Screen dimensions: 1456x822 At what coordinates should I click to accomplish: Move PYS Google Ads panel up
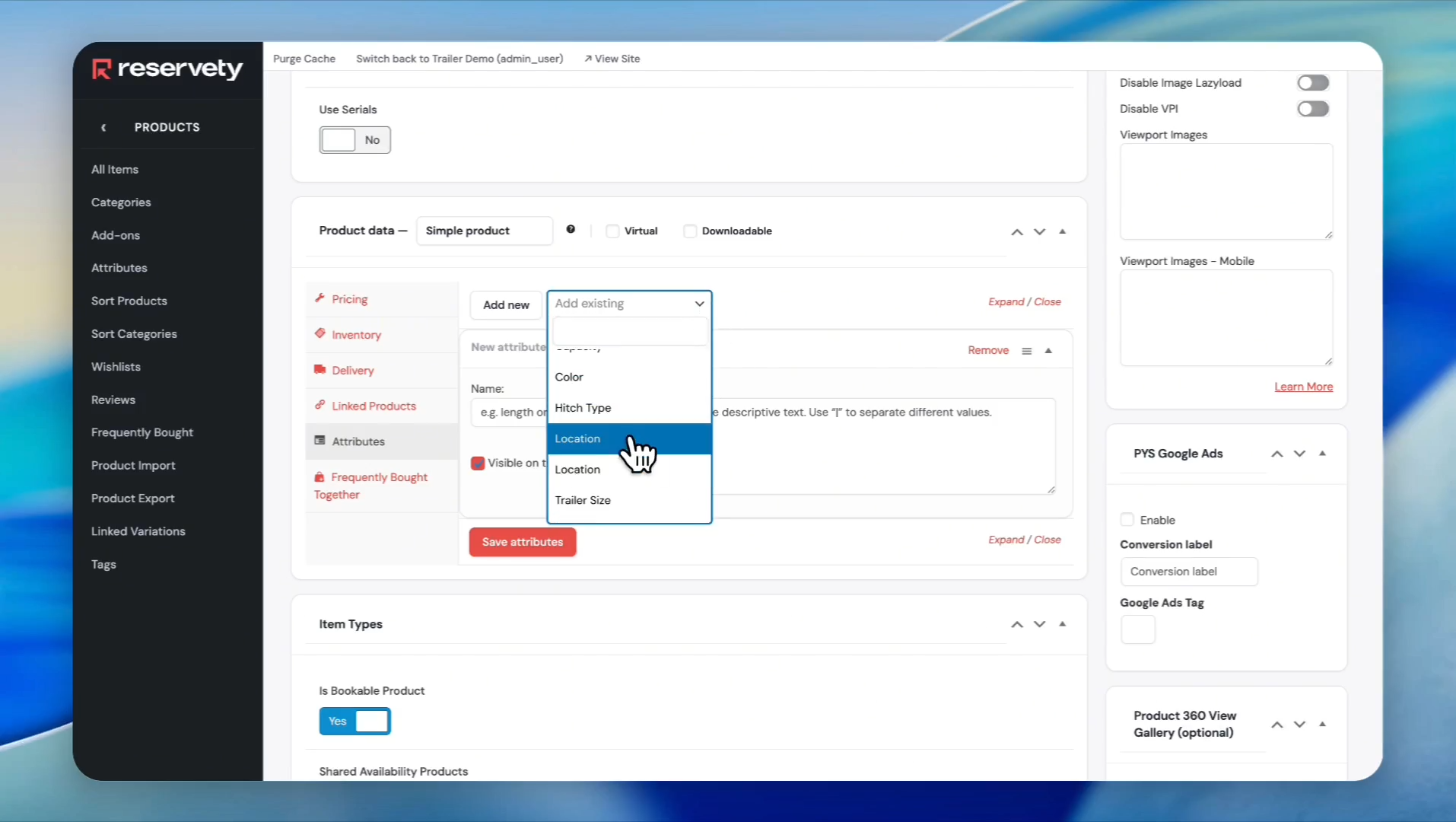click(1277, 454)
